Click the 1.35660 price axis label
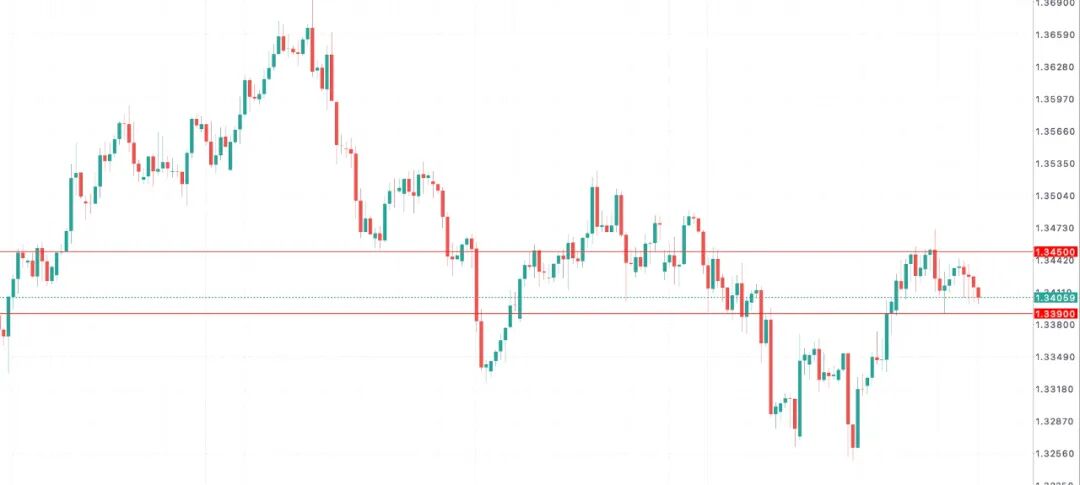The height and width of the screenshot is (485, 1080). 1055,131
